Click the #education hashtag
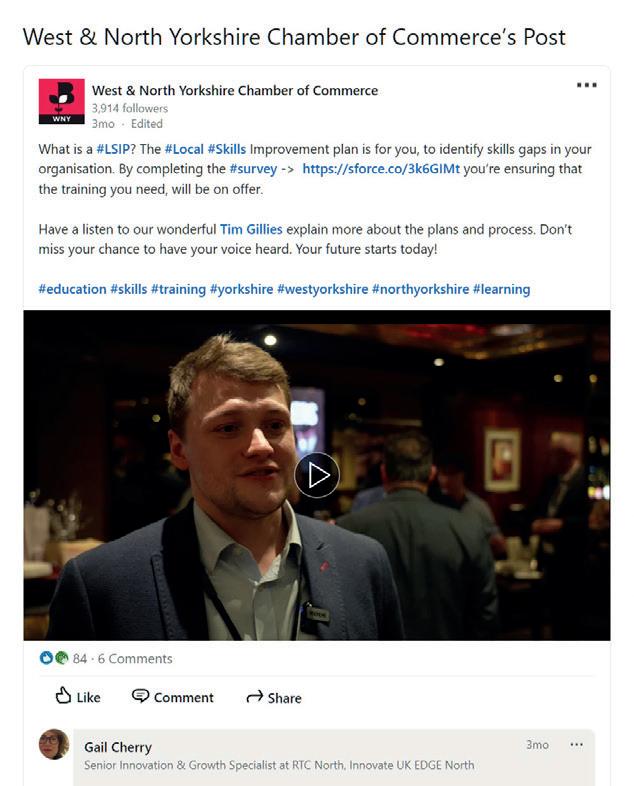Screen dimensions: 634x786 [x=72, y=289]
